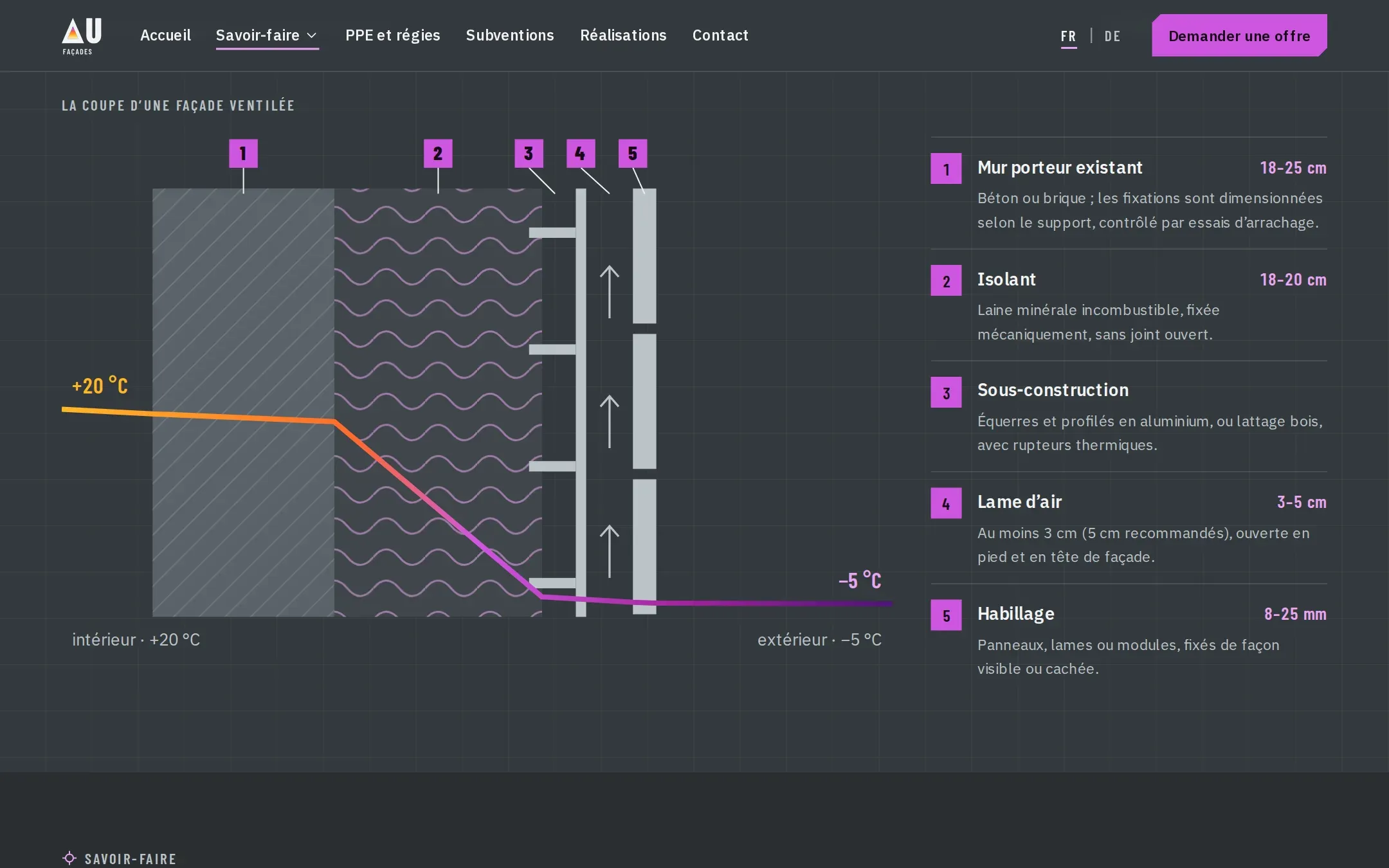Click extérieur · −5 °C caption

pyautogui.click(x=819, y=640)
